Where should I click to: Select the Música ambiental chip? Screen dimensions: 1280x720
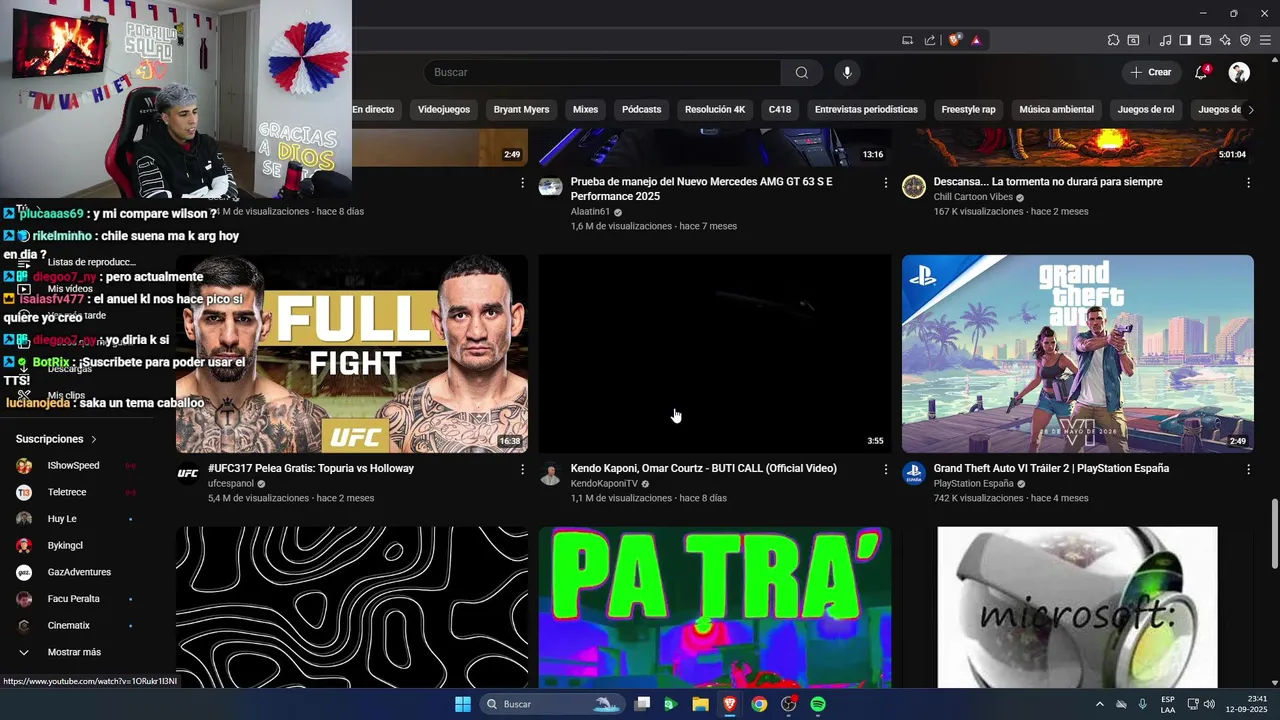pos(1056,109)
